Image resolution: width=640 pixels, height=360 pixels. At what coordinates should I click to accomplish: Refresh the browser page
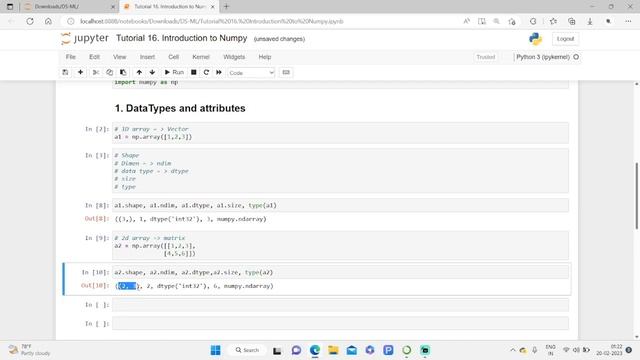[30, 21]
